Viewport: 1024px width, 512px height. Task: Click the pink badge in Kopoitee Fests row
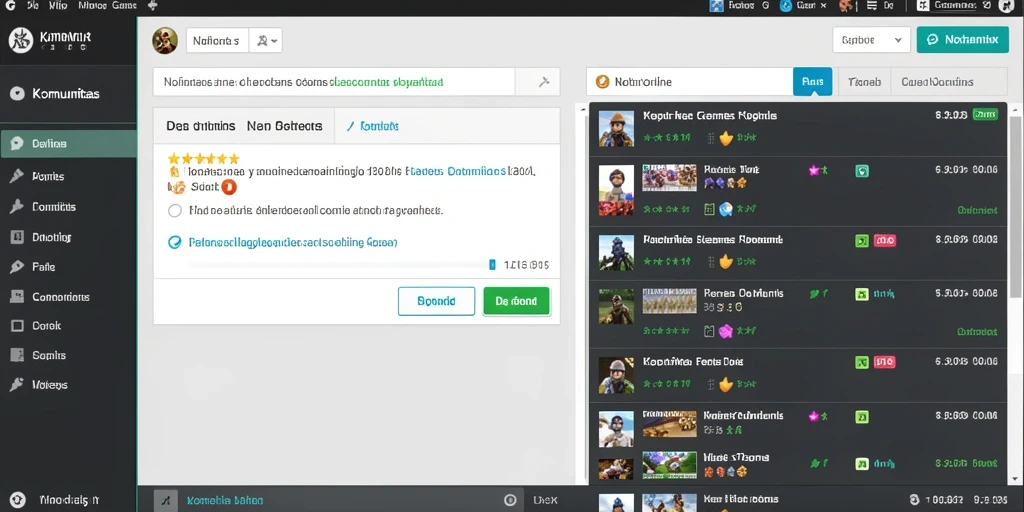[x=884, y=362]
